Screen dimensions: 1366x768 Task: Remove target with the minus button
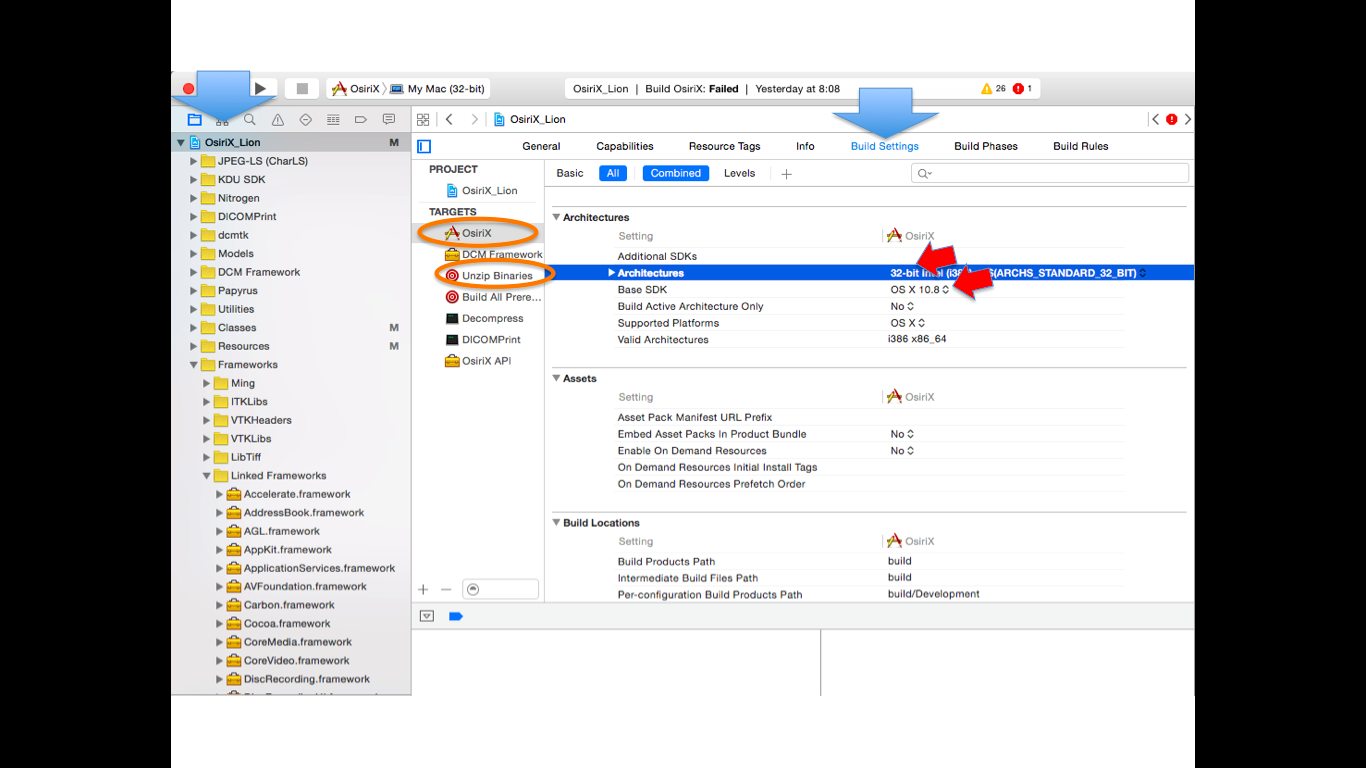446,590
